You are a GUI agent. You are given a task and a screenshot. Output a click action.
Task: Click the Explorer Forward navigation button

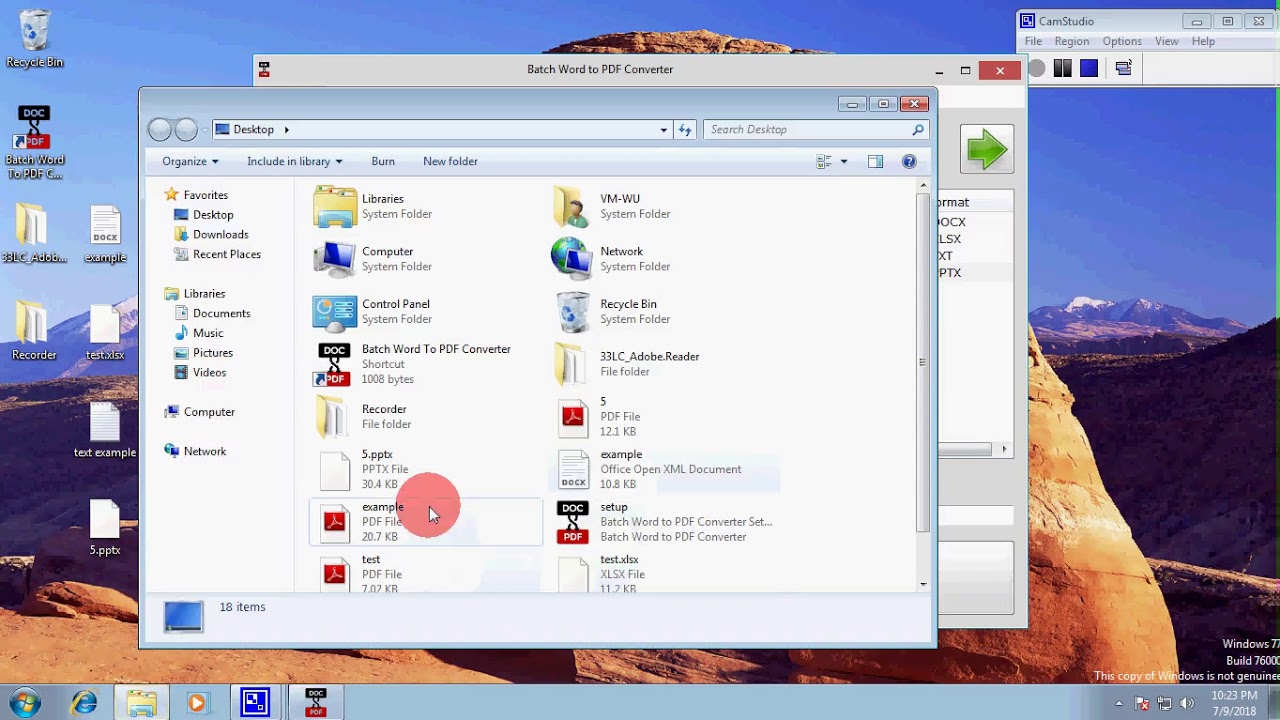point(186,129)
